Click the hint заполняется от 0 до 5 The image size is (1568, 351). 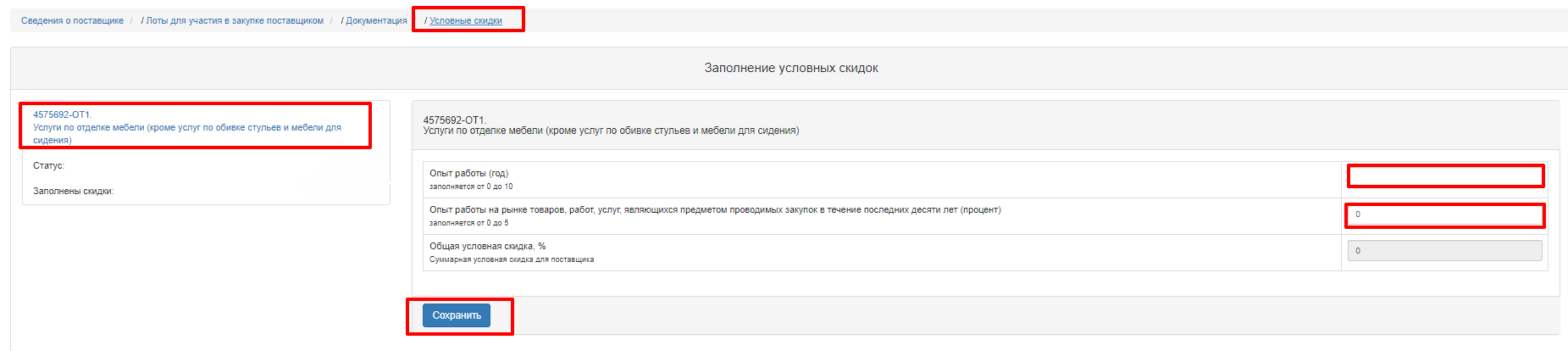pyautogui.click(x=469, y=223)
